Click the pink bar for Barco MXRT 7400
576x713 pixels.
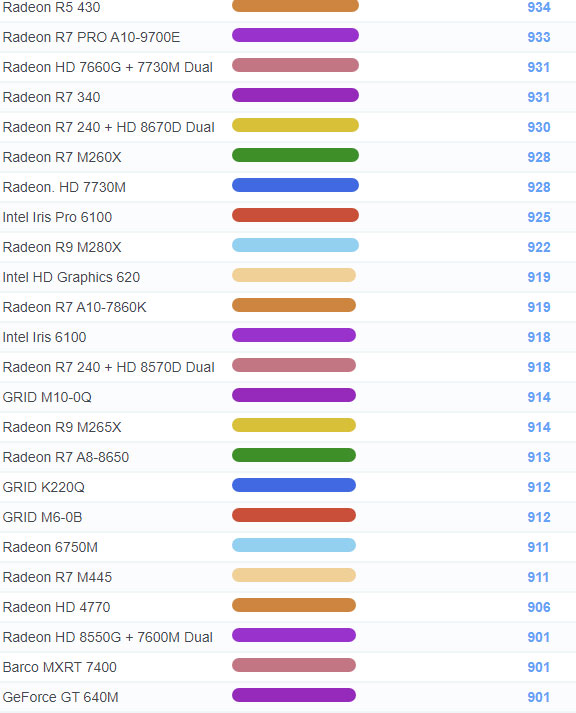[x=294, y=665]
